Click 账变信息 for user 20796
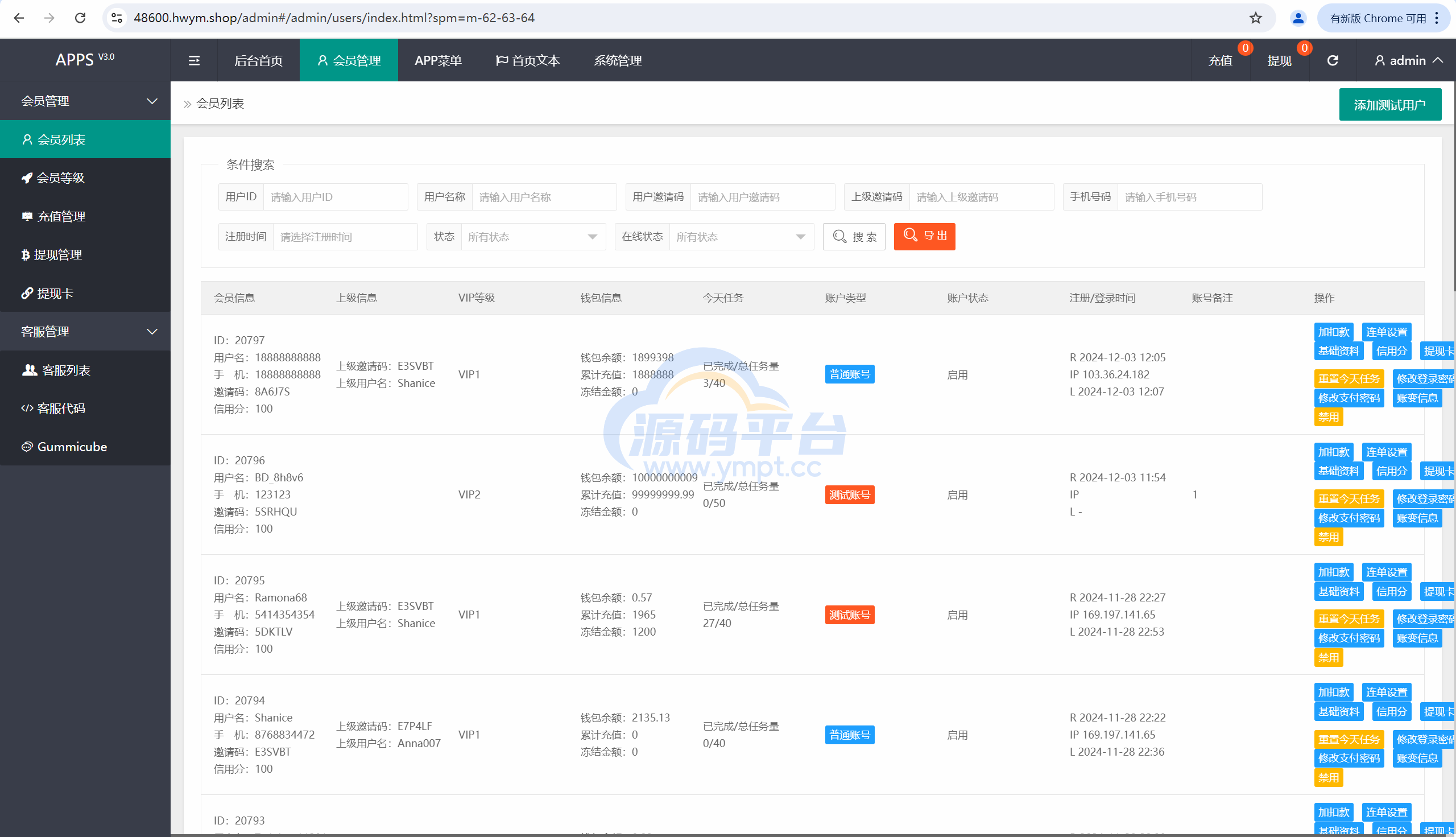Screen dimensions: 1456x837 tap(1417, 518)
